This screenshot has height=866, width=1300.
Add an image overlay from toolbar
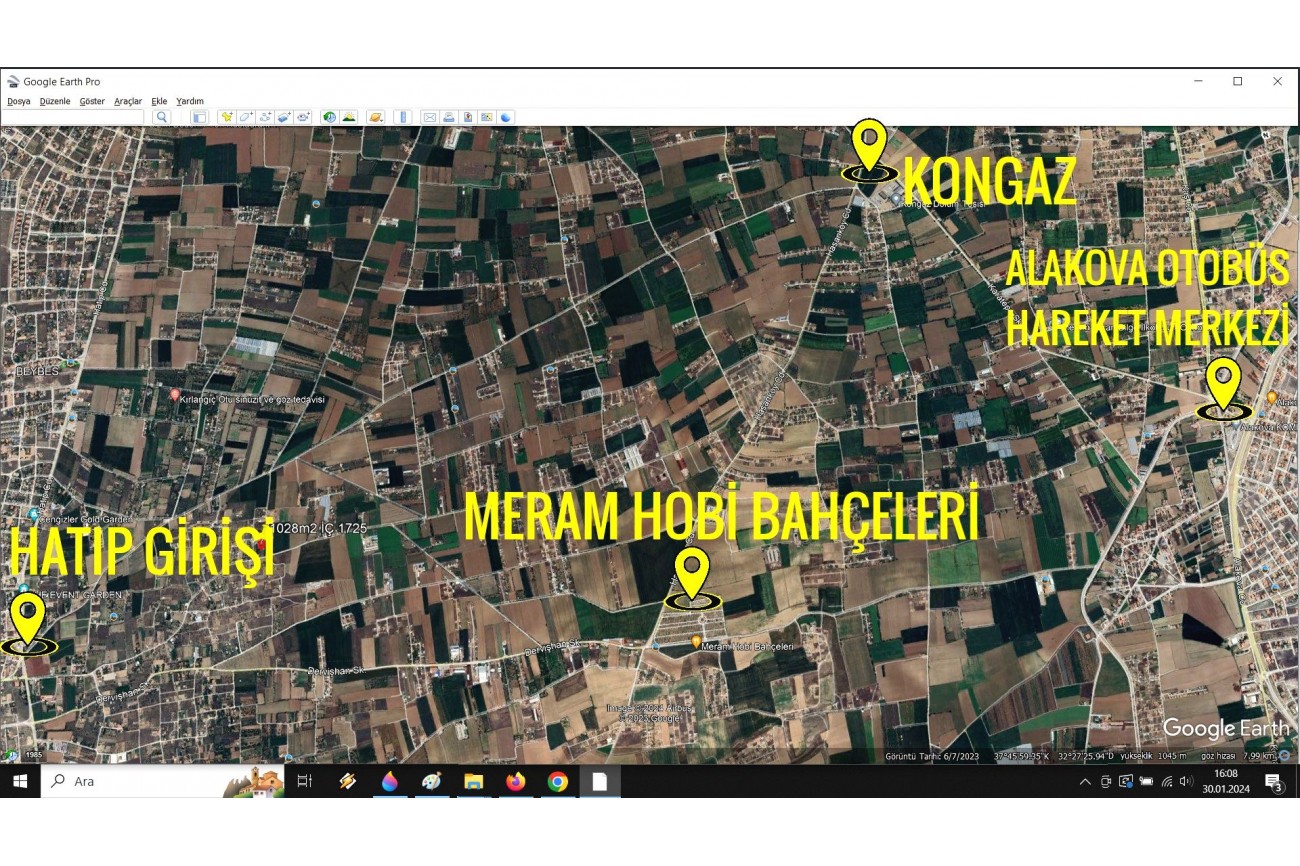point(284,117)
